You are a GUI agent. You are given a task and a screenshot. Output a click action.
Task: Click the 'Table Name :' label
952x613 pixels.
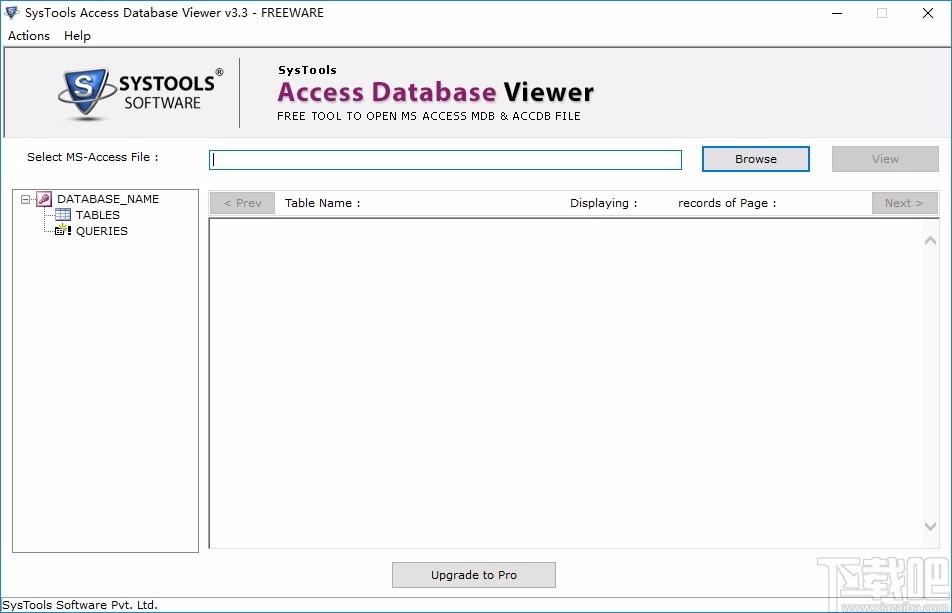click(322, 203)
